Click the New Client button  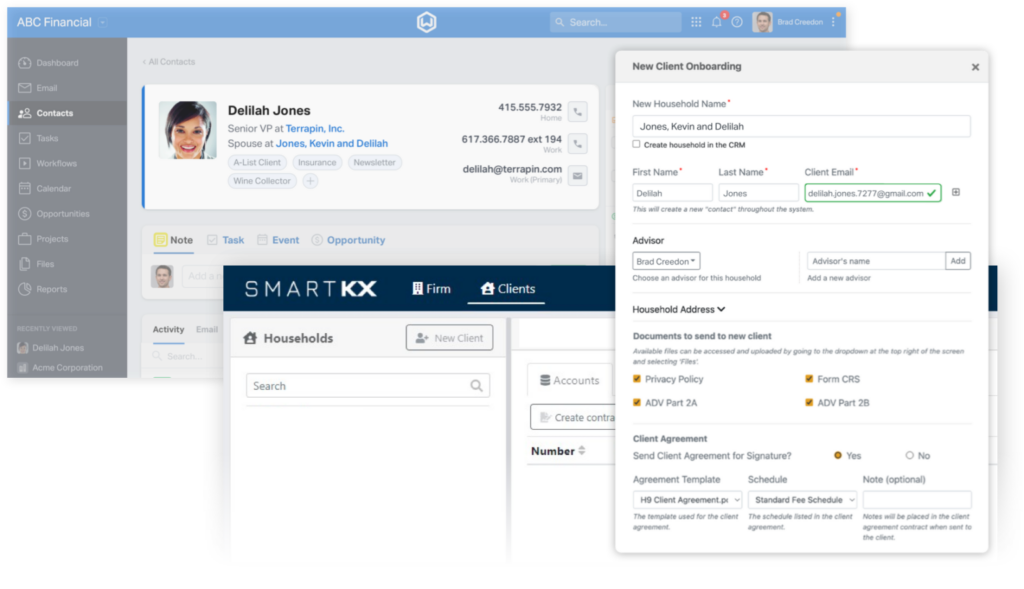pos(449,337)
